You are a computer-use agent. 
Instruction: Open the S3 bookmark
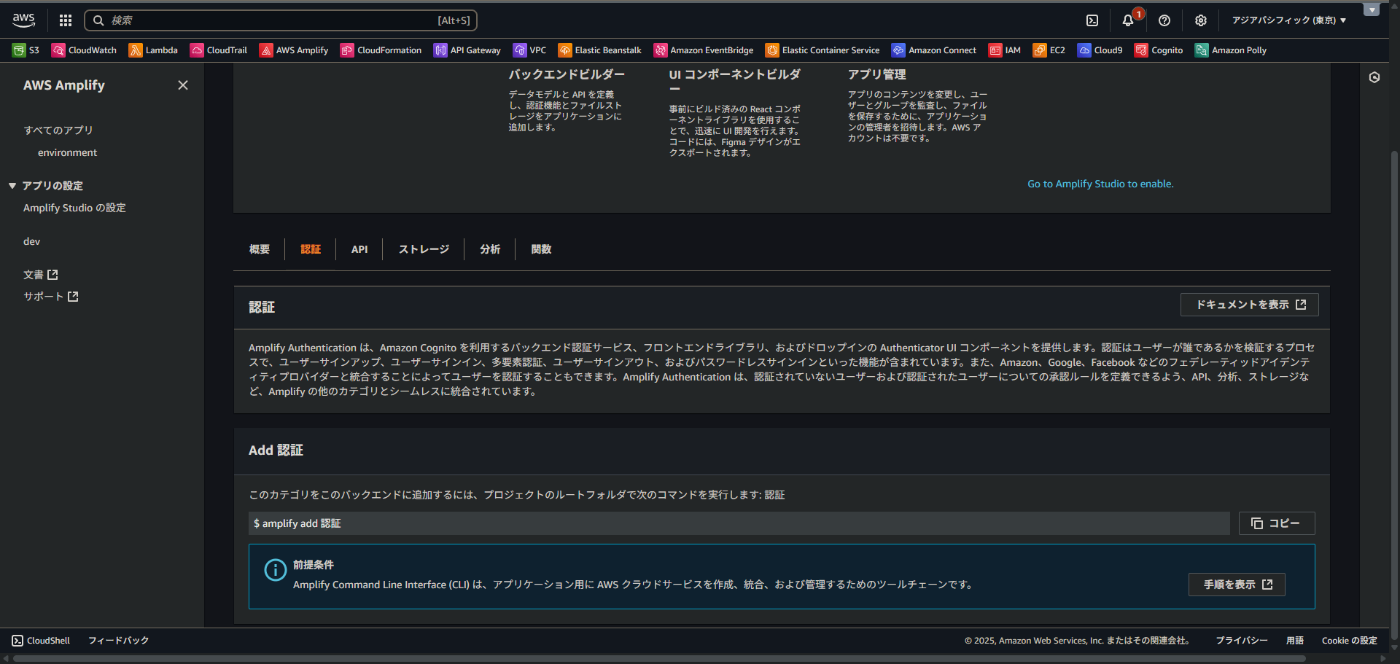tap(26, 50)
